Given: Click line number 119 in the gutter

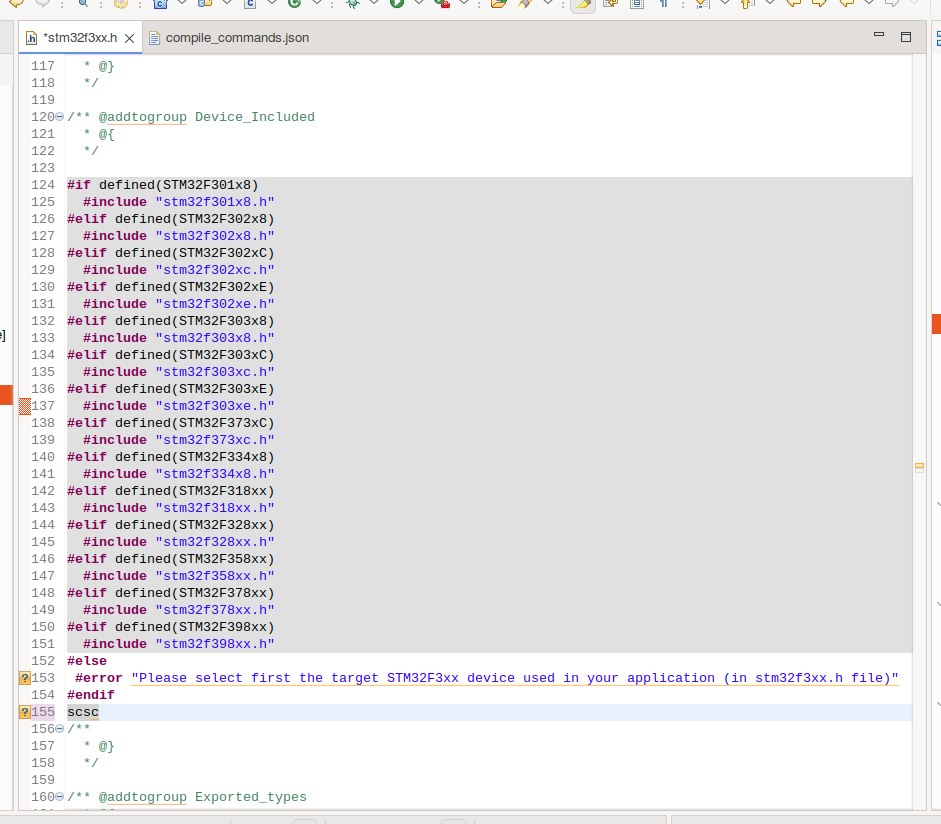Looking at the screenshot, I should click(x=43, y=100).
